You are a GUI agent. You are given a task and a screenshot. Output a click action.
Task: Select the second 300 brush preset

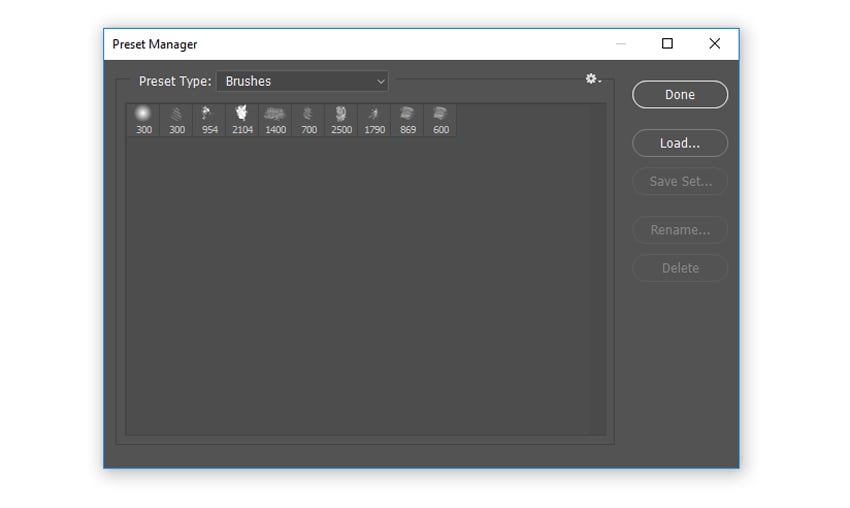177,120
